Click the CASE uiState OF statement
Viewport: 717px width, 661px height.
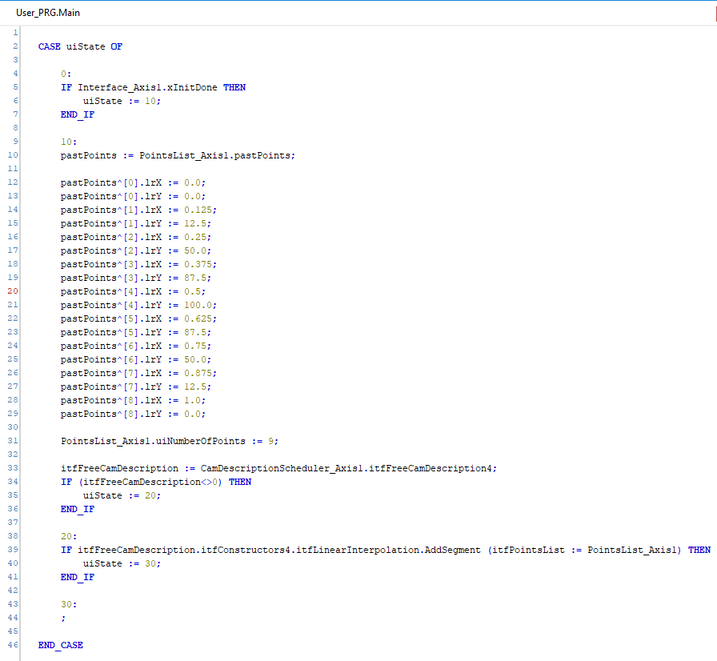point(80,46)
